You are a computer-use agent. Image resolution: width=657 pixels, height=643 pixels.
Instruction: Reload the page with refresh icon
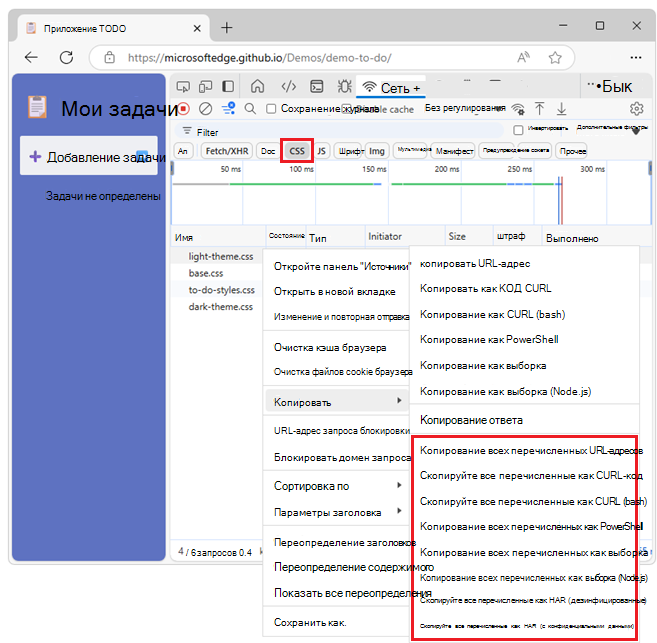[x=66, y=57]
